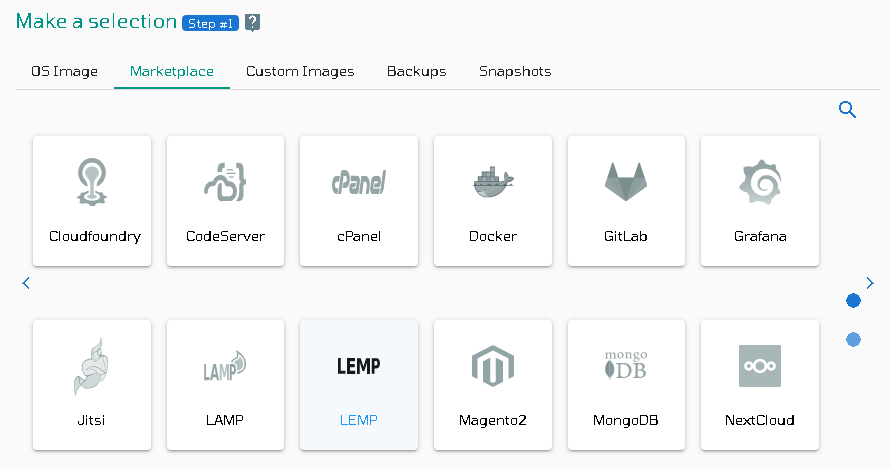
Task: Select the Docker whale app
Action: tap(493, 200)
